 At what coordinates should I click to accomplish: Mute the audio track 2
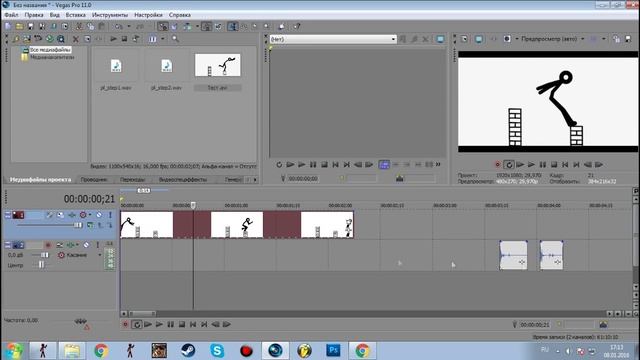86,245
